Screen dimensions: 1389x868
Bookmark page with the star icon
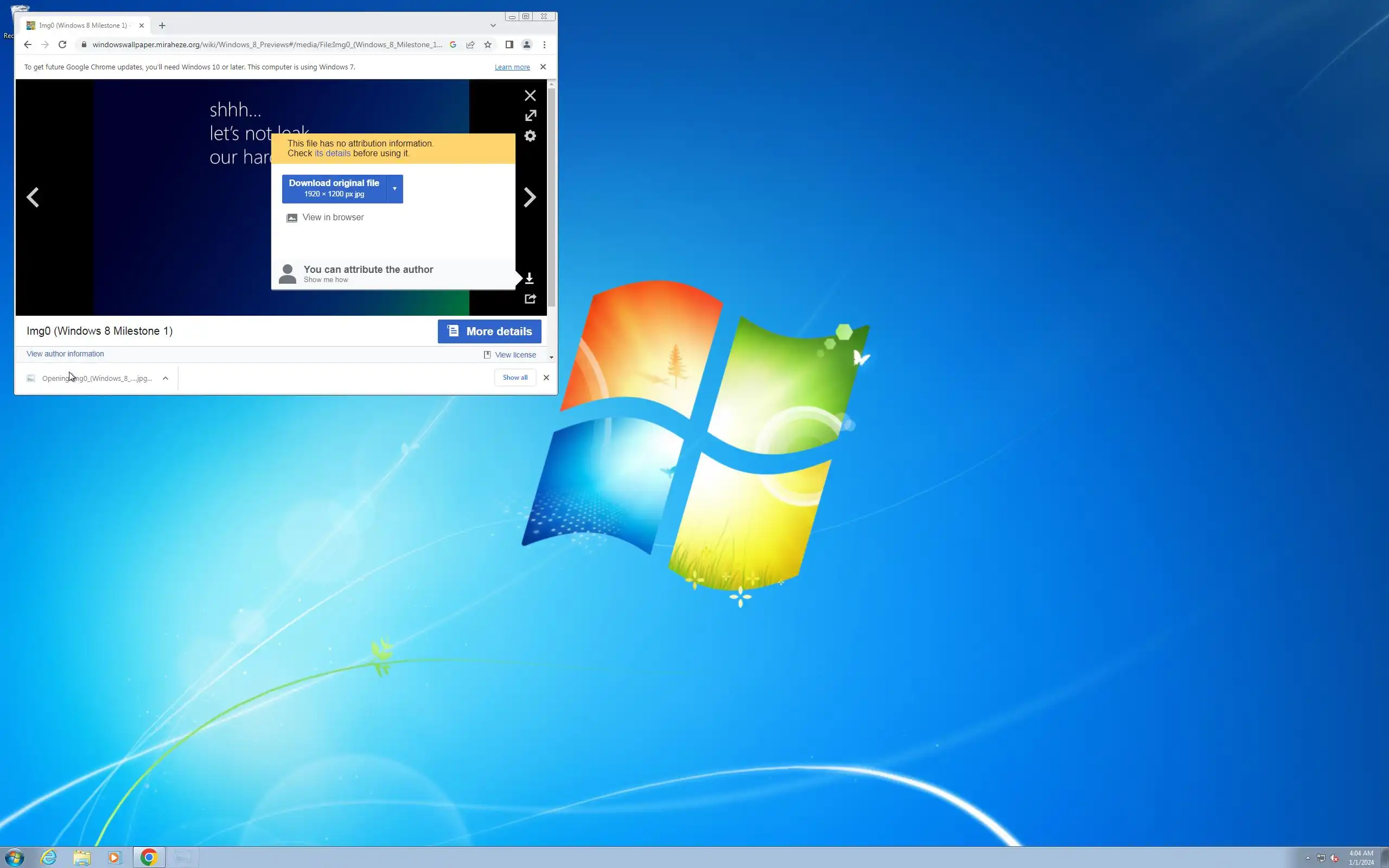click(487, 45)
